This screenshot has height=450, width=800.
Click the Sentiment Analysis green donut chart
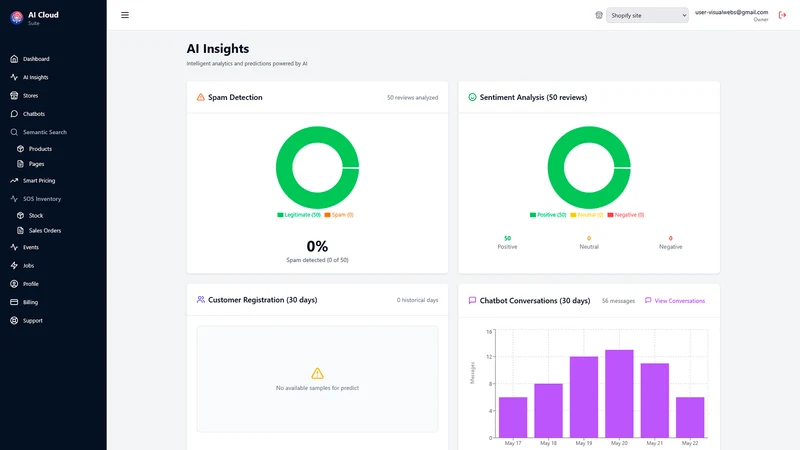(589, 167)
